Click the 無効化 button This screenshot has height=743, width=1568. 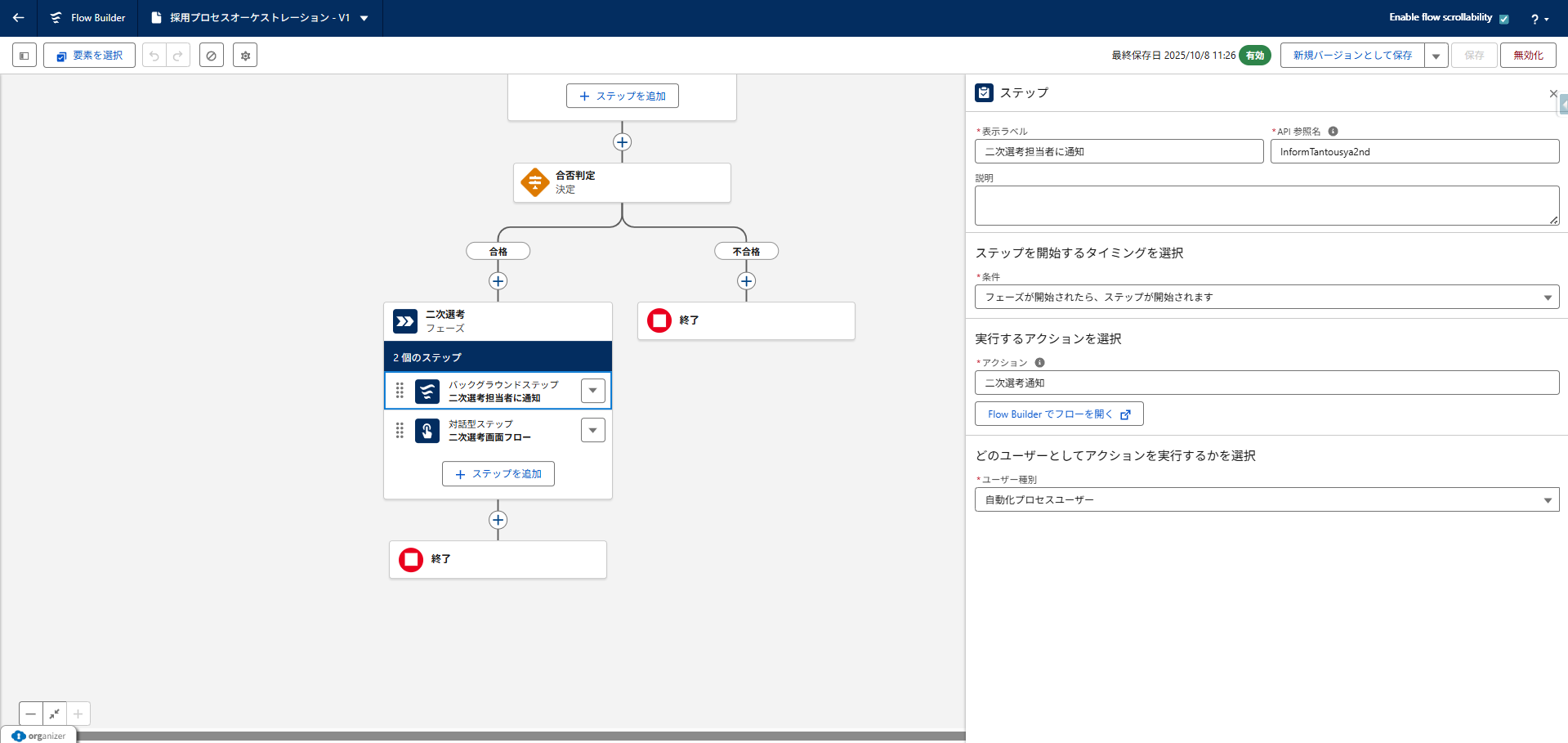click(x=1527, y=56)
